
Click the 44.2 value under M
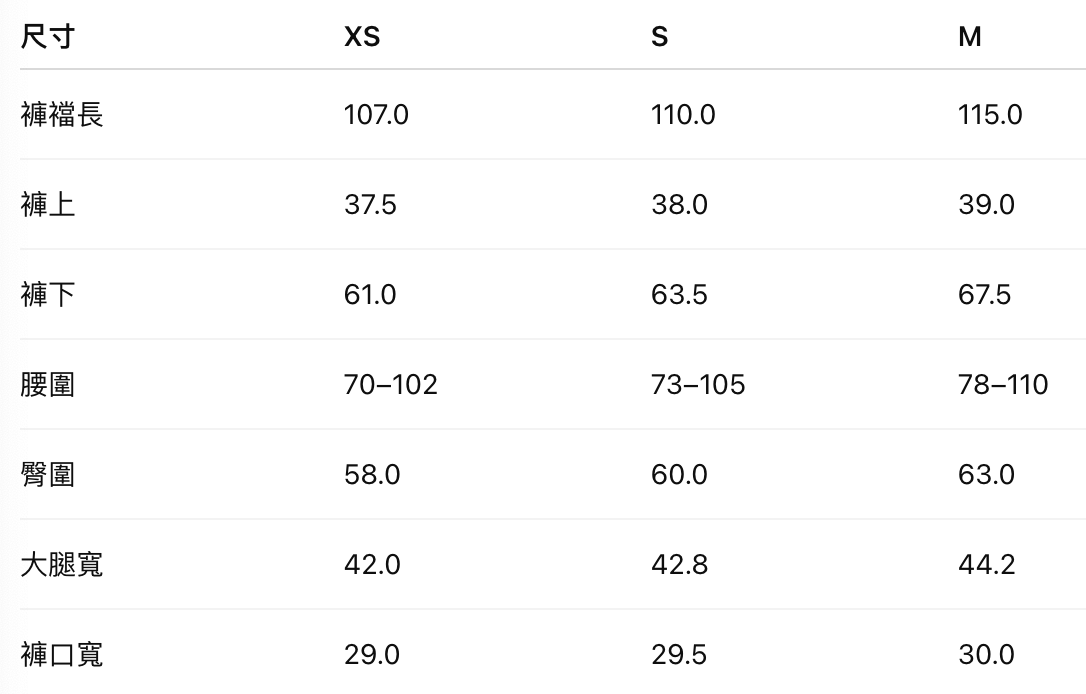986,565
